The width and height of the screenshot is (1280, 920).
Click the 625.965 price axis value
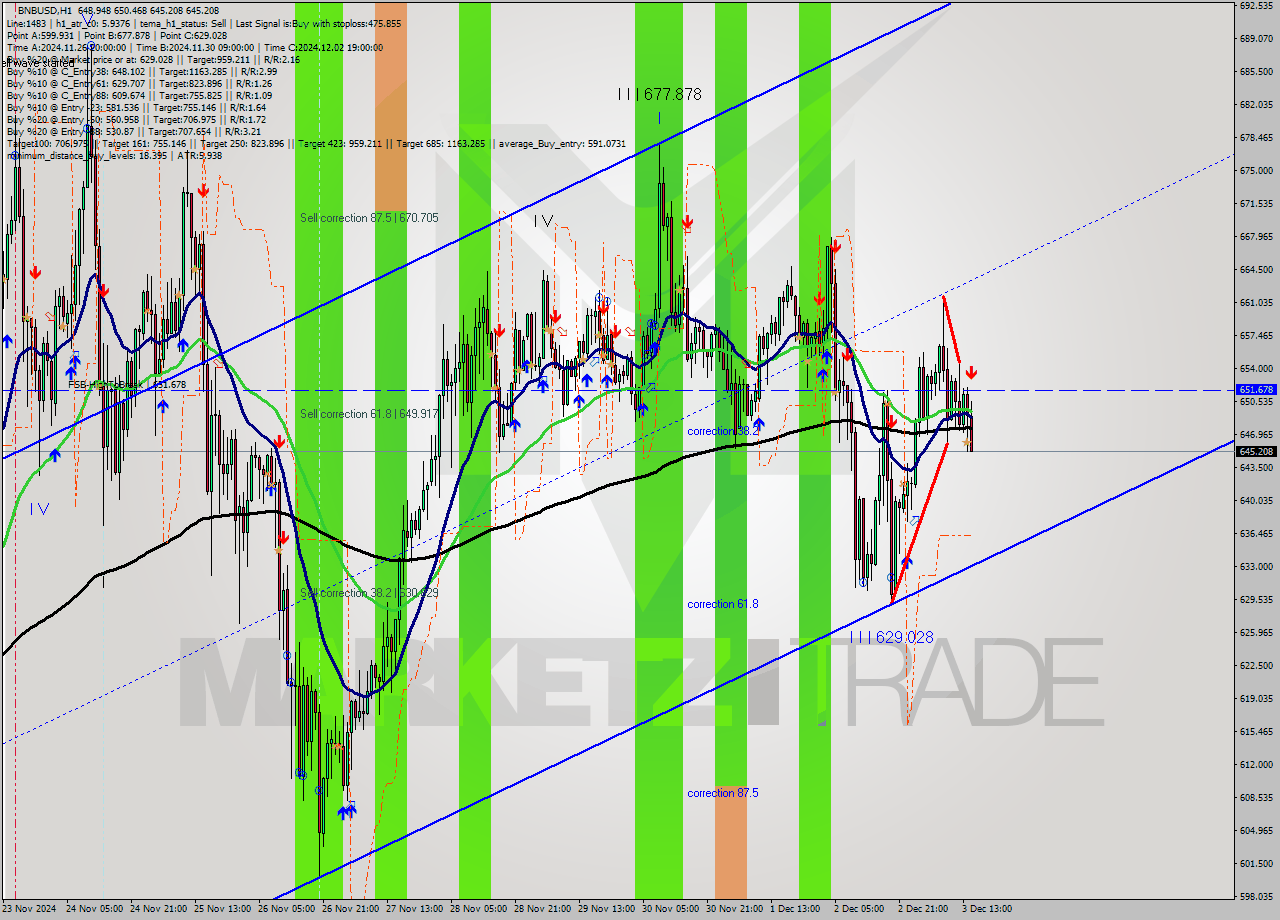point(1255,632)
